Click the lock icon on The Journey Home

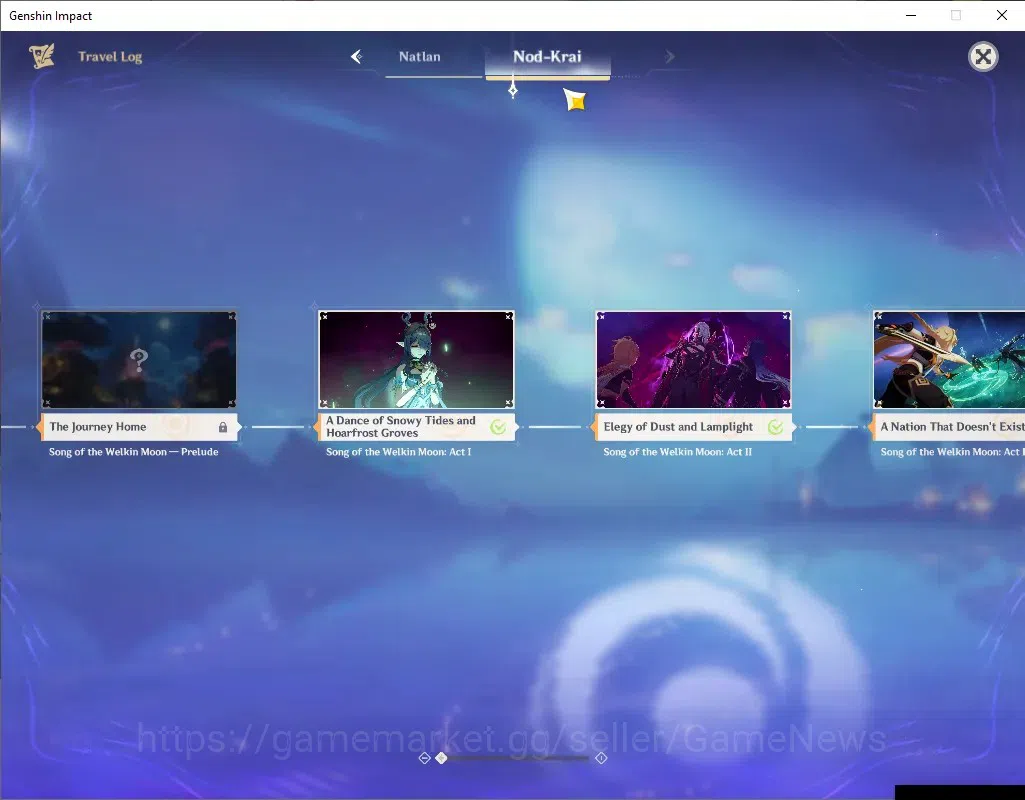point(223,427)
